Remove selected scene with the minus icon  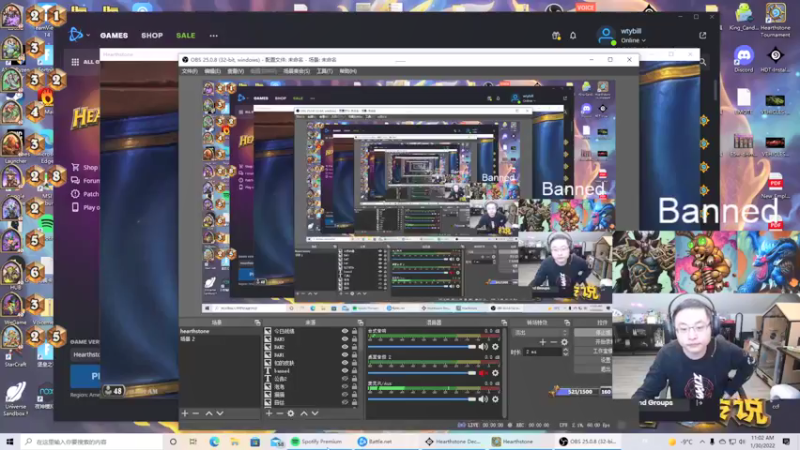pyautogui.click(x=196, y=413)
